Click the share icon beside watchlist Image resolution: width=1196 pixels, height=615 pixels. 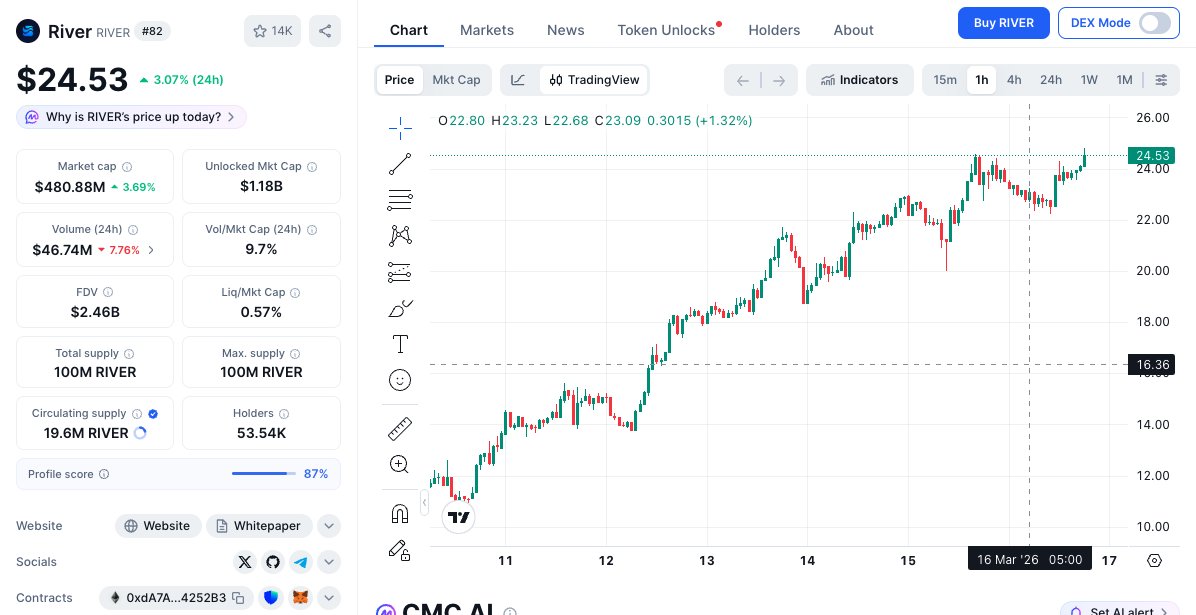point(325,31)
